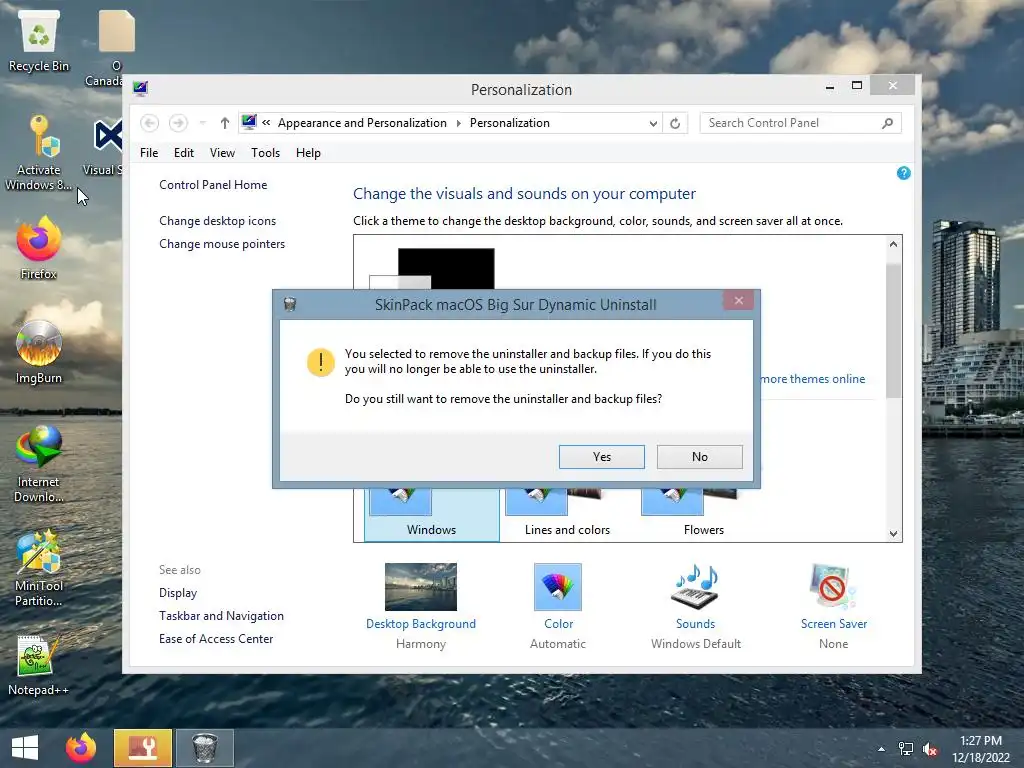Click the Search Control Panel field

800,123
